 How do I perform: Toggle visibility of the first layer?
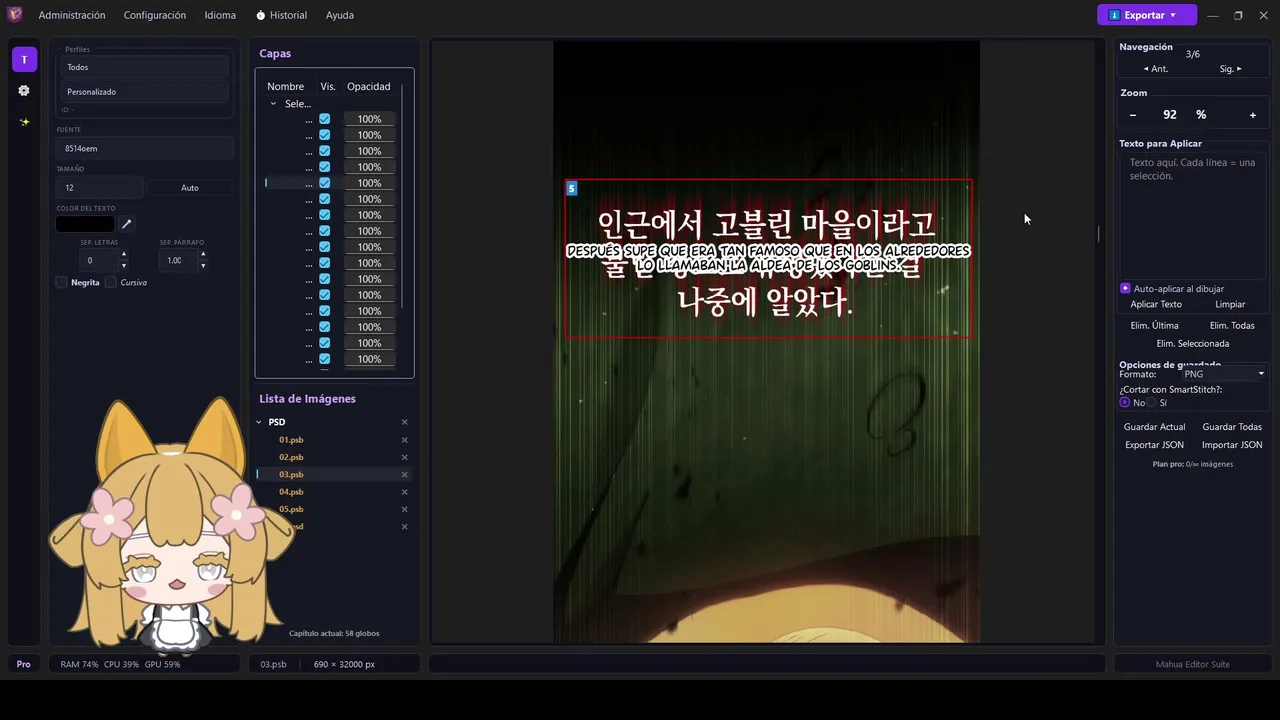point(325,119)
